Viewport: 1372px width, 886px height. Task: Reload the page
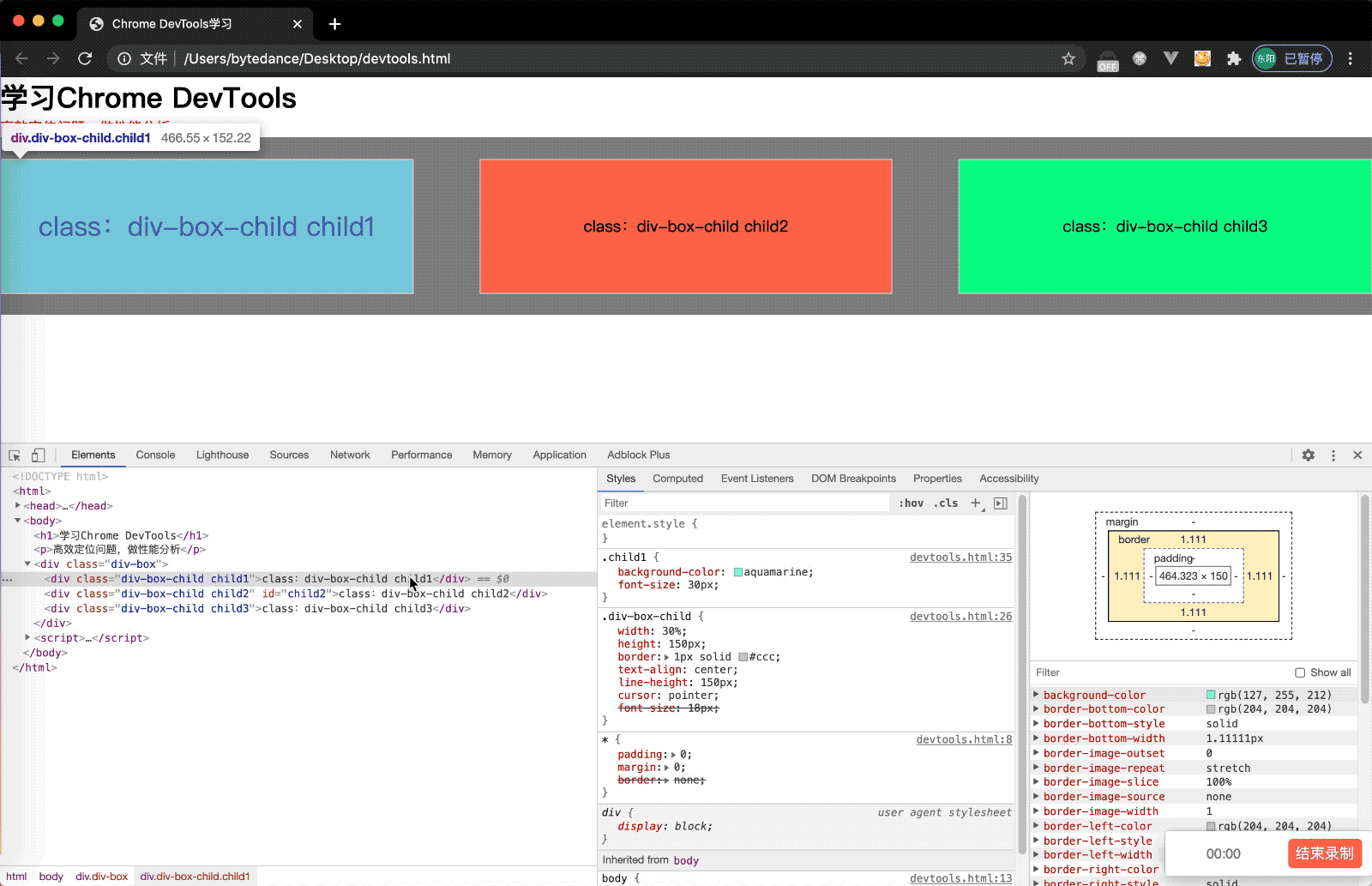[85, 58]
